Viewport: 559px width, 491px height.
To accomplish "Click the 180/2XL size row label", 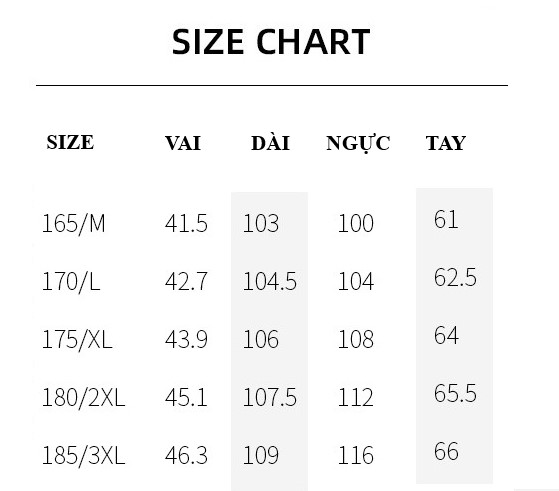I will 83,398.
